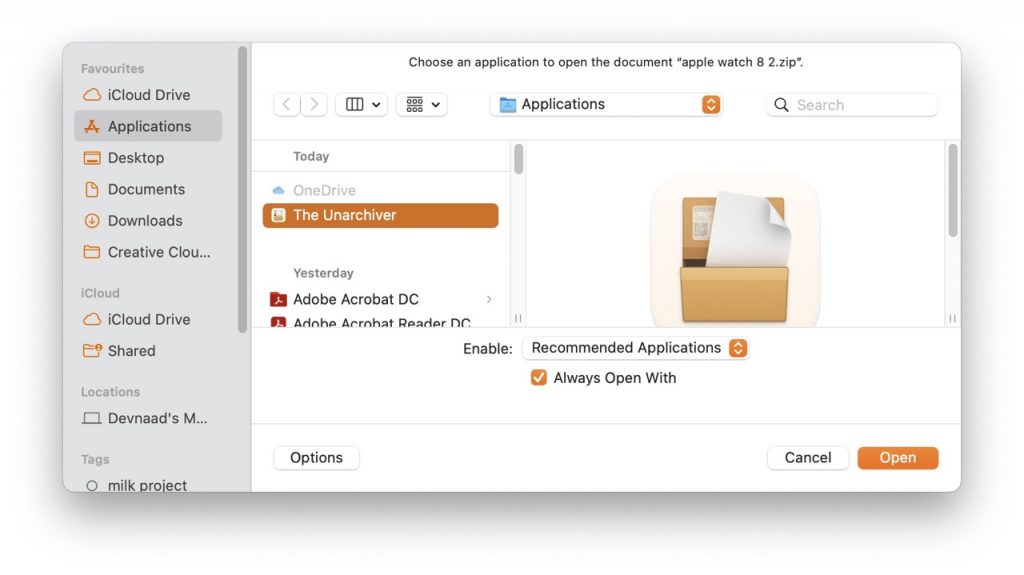
Task: Click the iCloud Drive cloud icon in Favourites
Action: click(92, 95)
